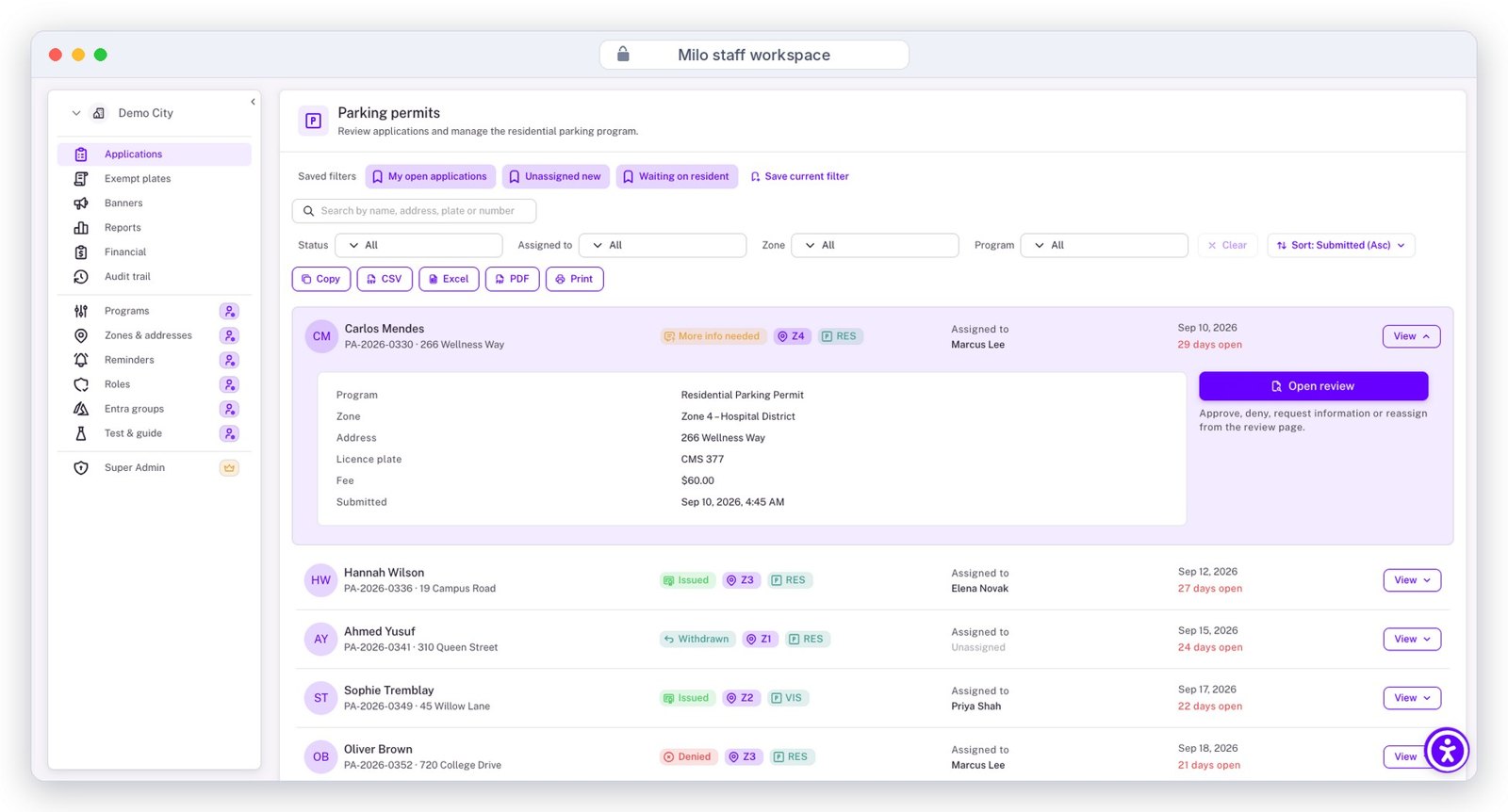Apply My open applications saved filter
1508x812 pixels.
tap(430, 176)
